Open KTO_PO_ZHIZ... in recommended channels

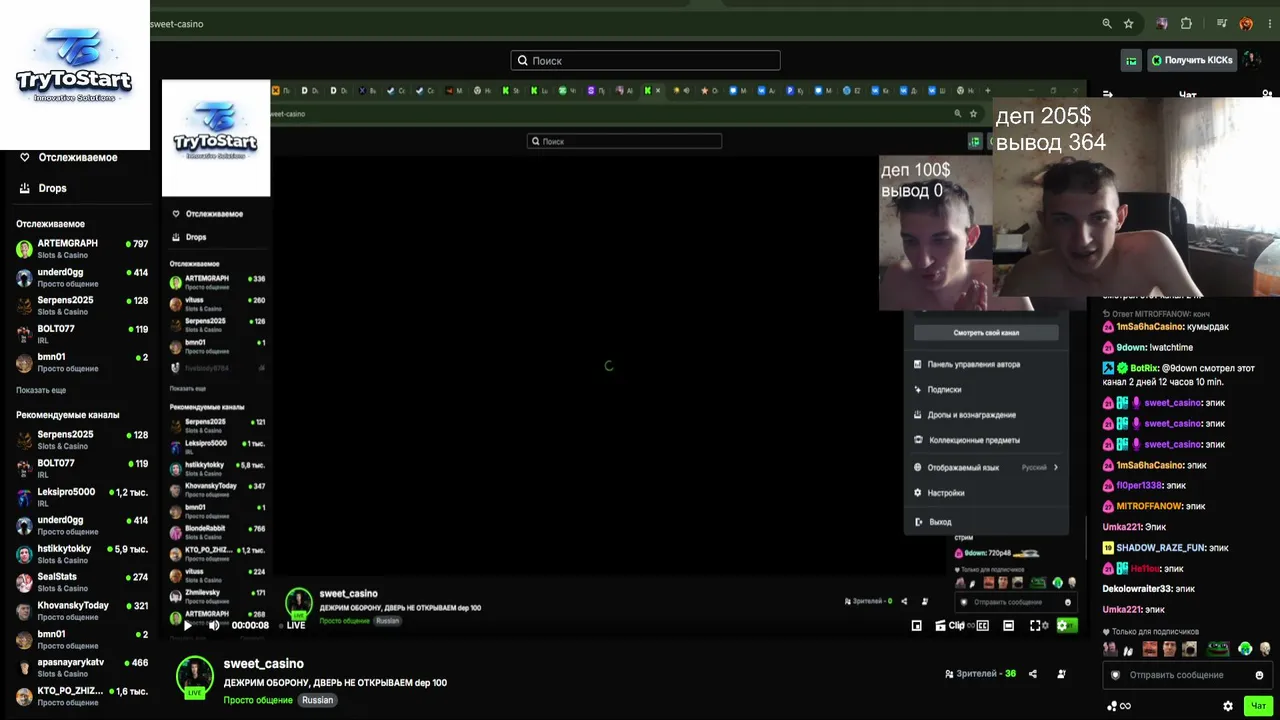82,695
